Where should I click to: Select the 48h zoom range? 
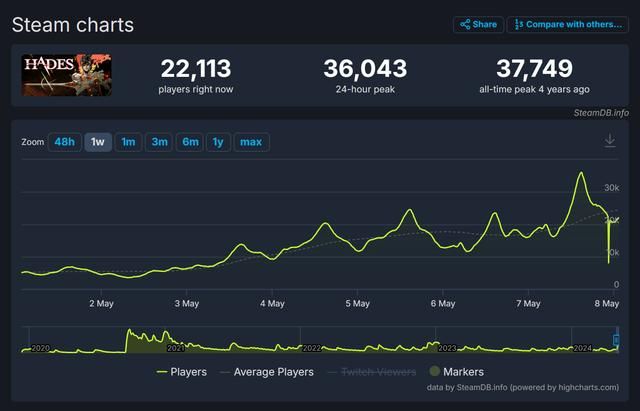(64, 142)
